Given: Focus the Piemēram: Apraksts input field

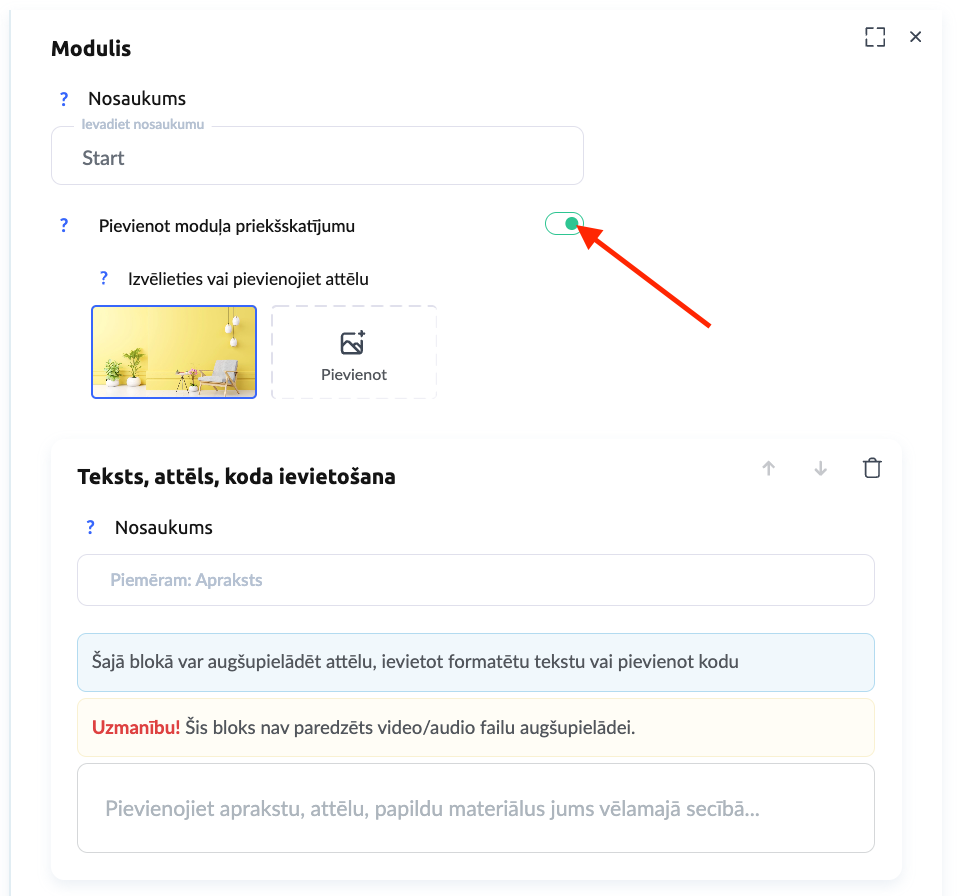Looking at the screenshot, I should coord(475,580).
